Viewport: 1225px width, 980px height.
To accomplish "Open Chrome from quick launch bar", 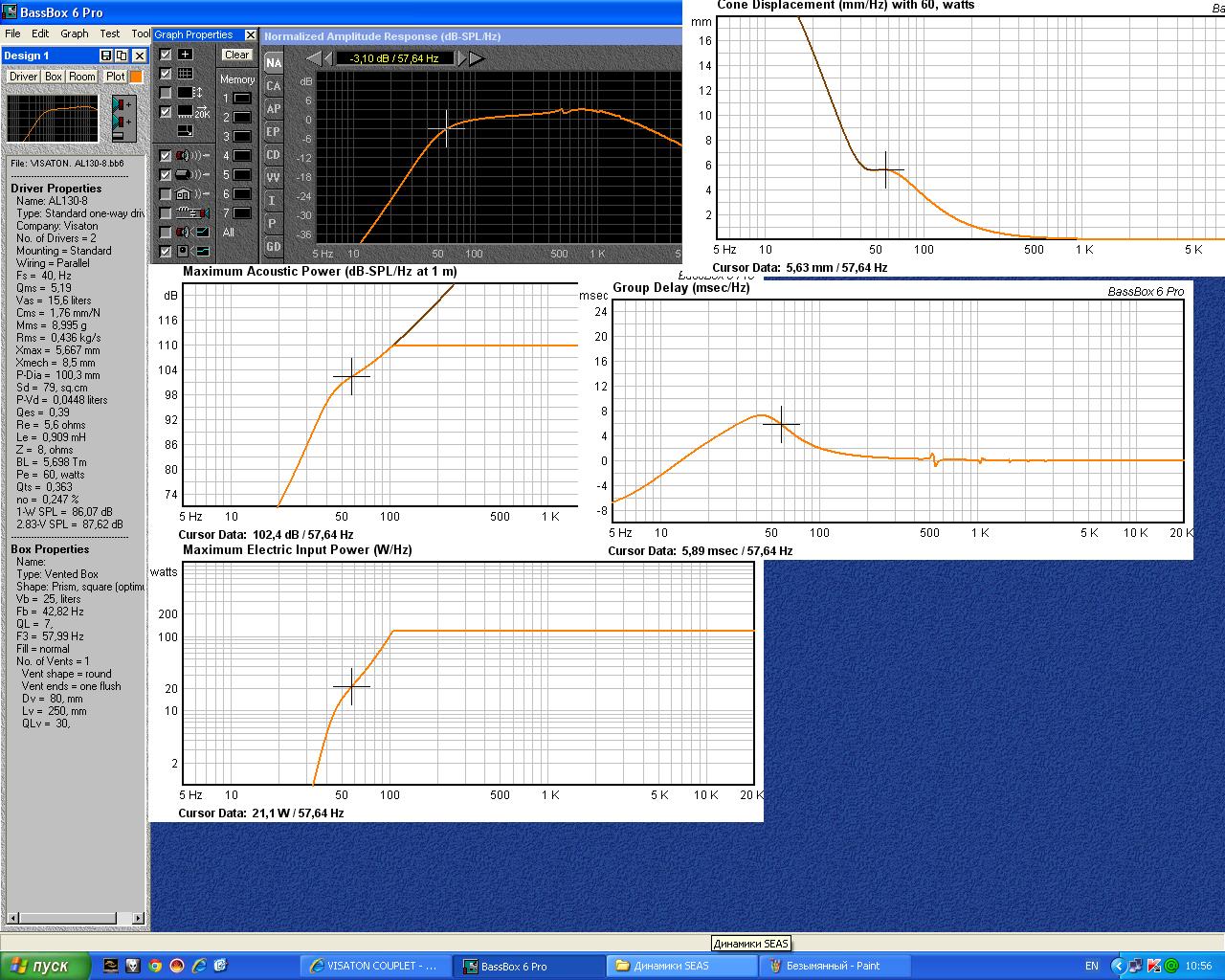I will tap(155, 966).
